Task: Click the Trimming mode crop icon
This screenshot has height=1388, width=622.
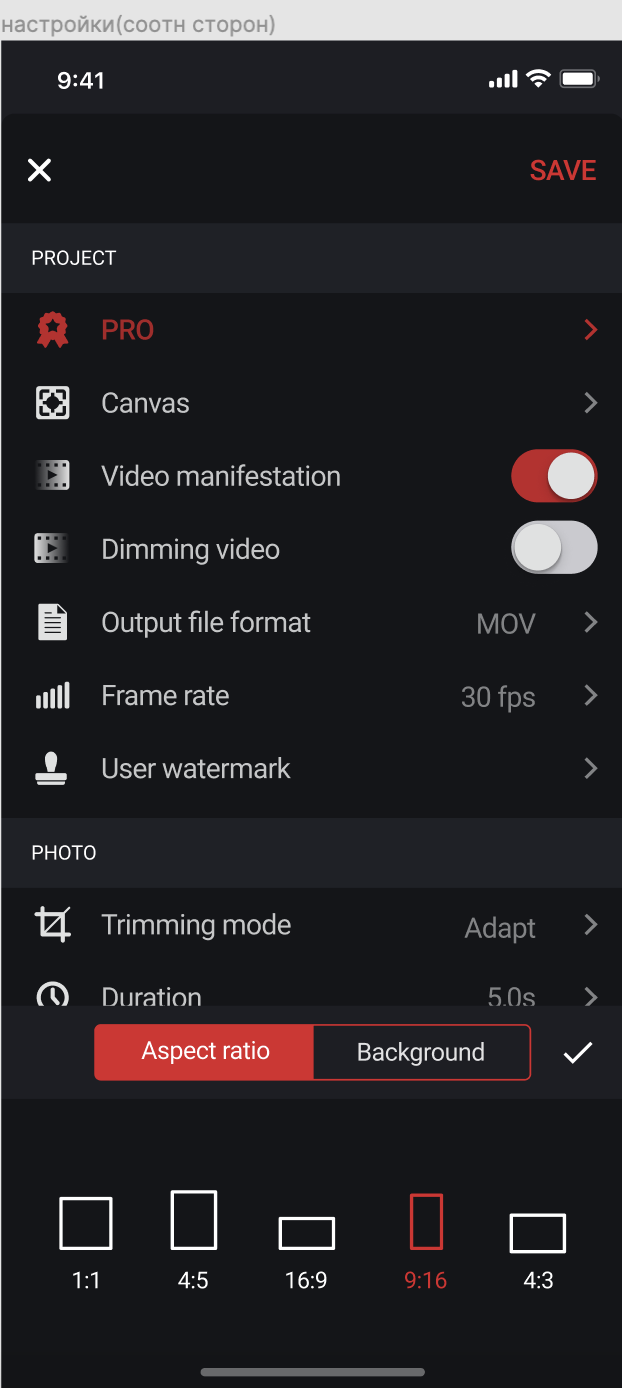Action: click(52, 924)
